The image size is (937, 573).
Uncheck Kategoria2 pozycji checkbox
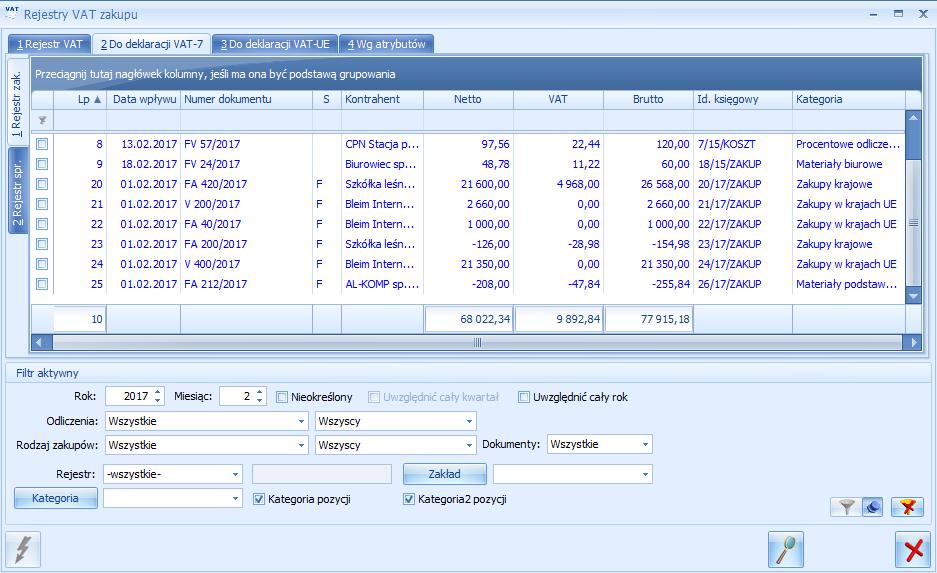[x=409, y=499]
